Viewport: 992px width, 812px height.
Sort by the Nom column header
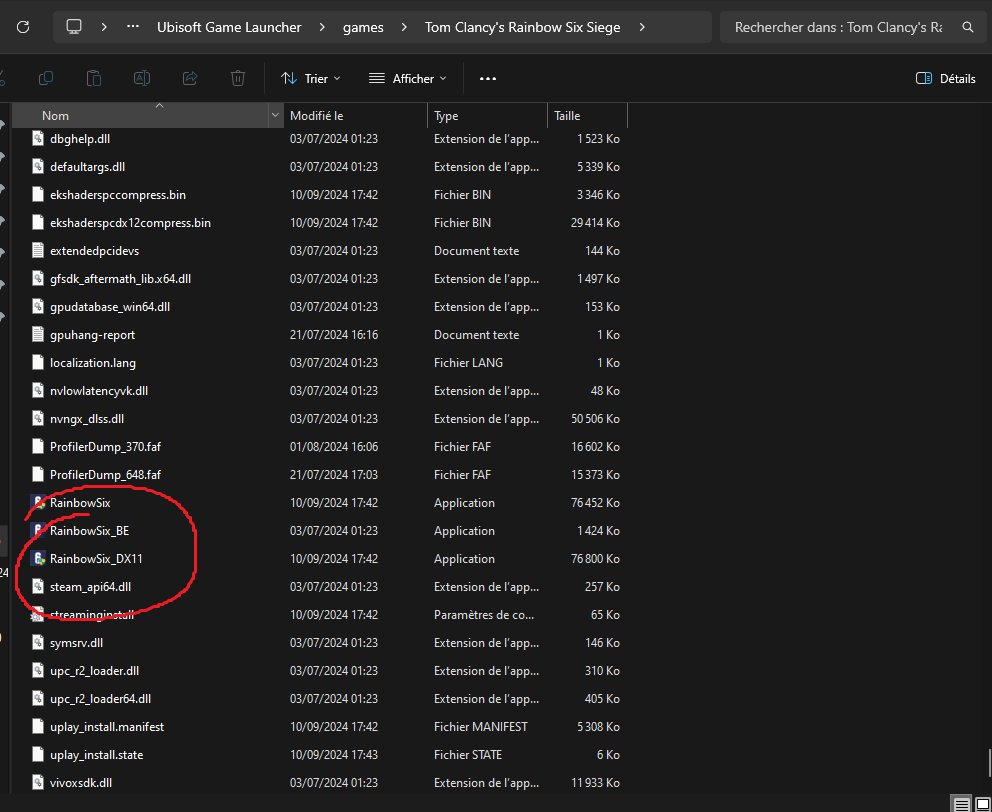tap(140, 116)
